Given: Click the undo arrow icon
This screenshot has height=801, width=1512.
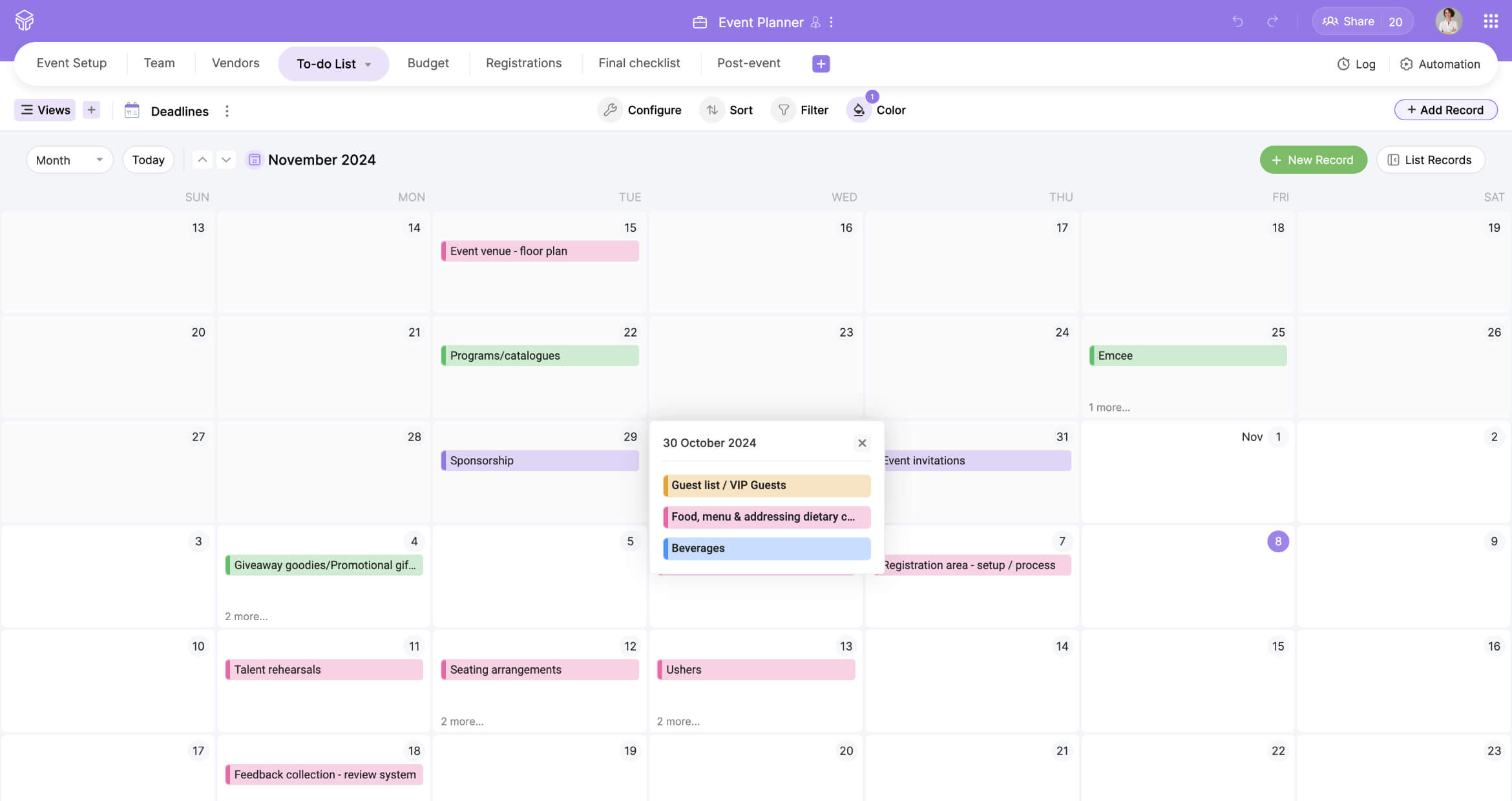Looking at the screenshot, I should pyautogui.click(x=1237, y=21).
